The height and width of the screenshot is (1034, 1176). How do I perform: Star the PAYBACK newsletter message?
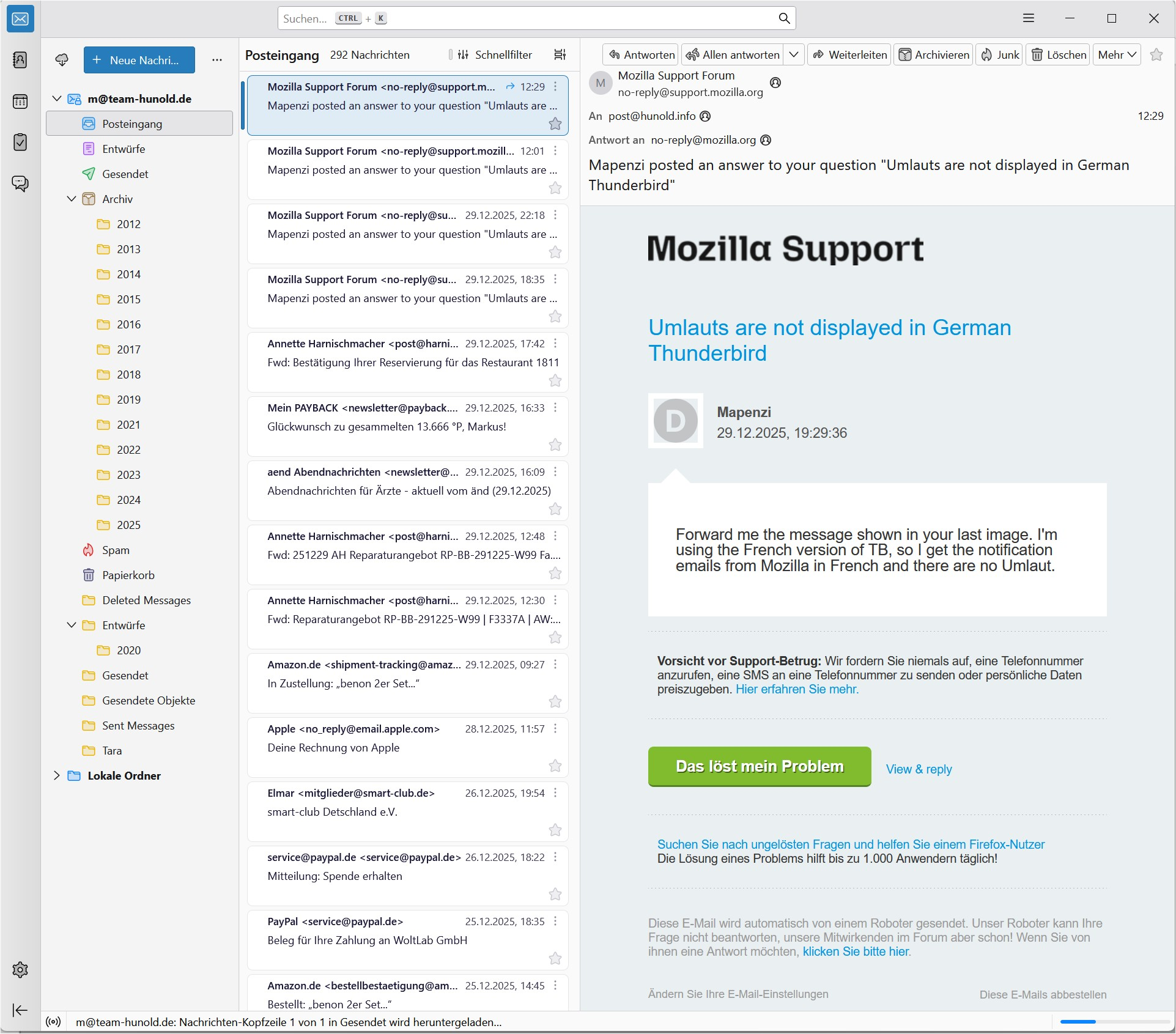tap(555, 445)
